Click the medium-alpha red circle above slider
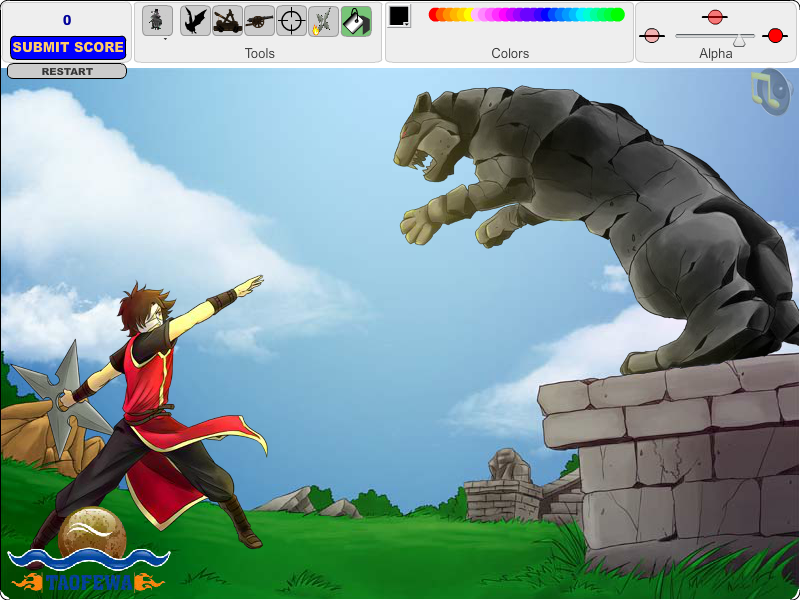This screenshot has width=800, height=600. click(714, 17)
